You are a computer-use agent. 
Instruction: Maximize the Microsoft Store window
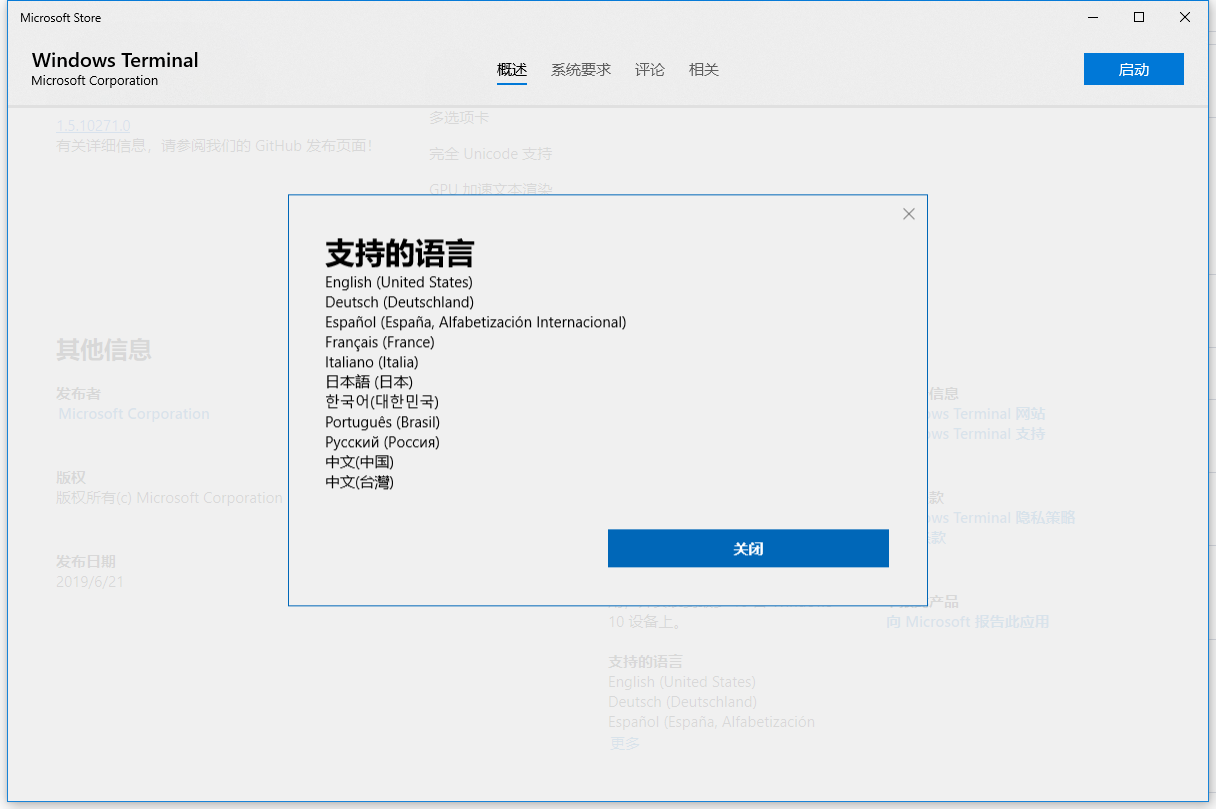pyautogui.click(x=1139, y=17)
